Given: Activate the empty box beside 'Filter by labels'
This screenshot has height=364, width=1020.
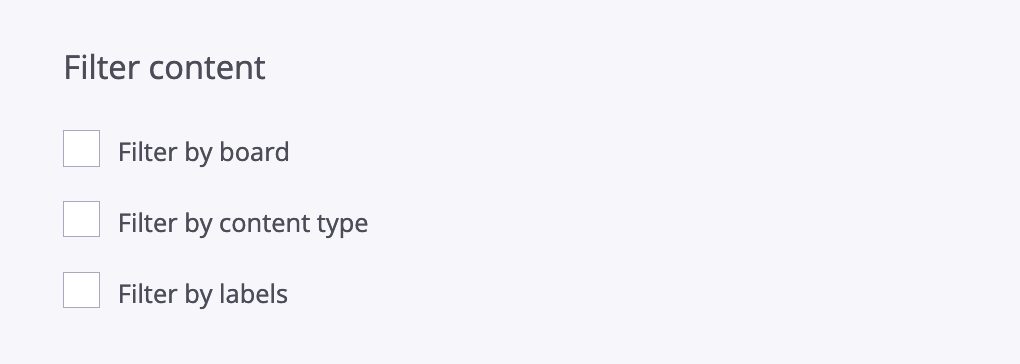Looking at the screenshot, I should [81, 290].
